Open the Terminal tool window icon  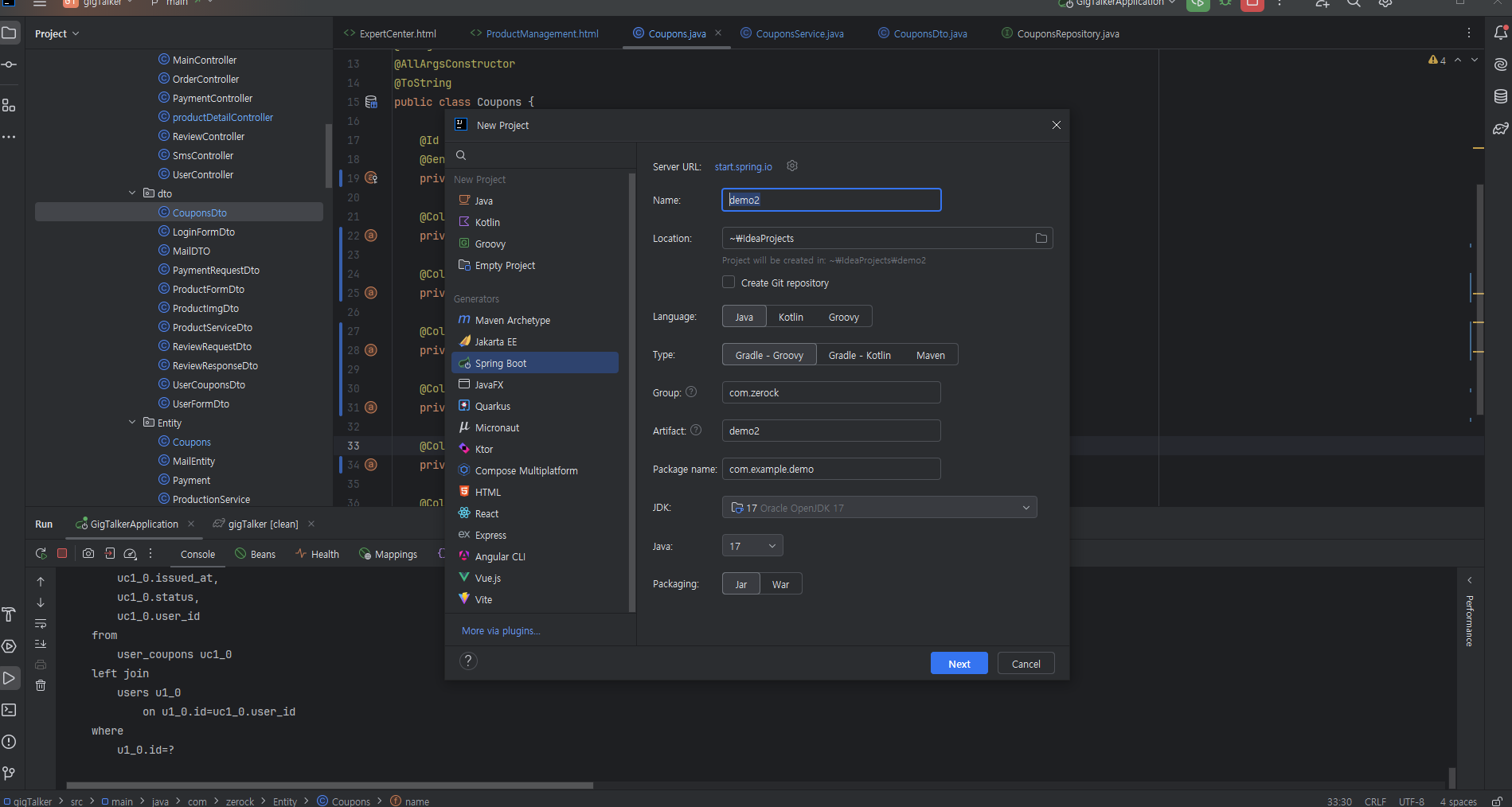pyautogui.click(x=9, y=710)
